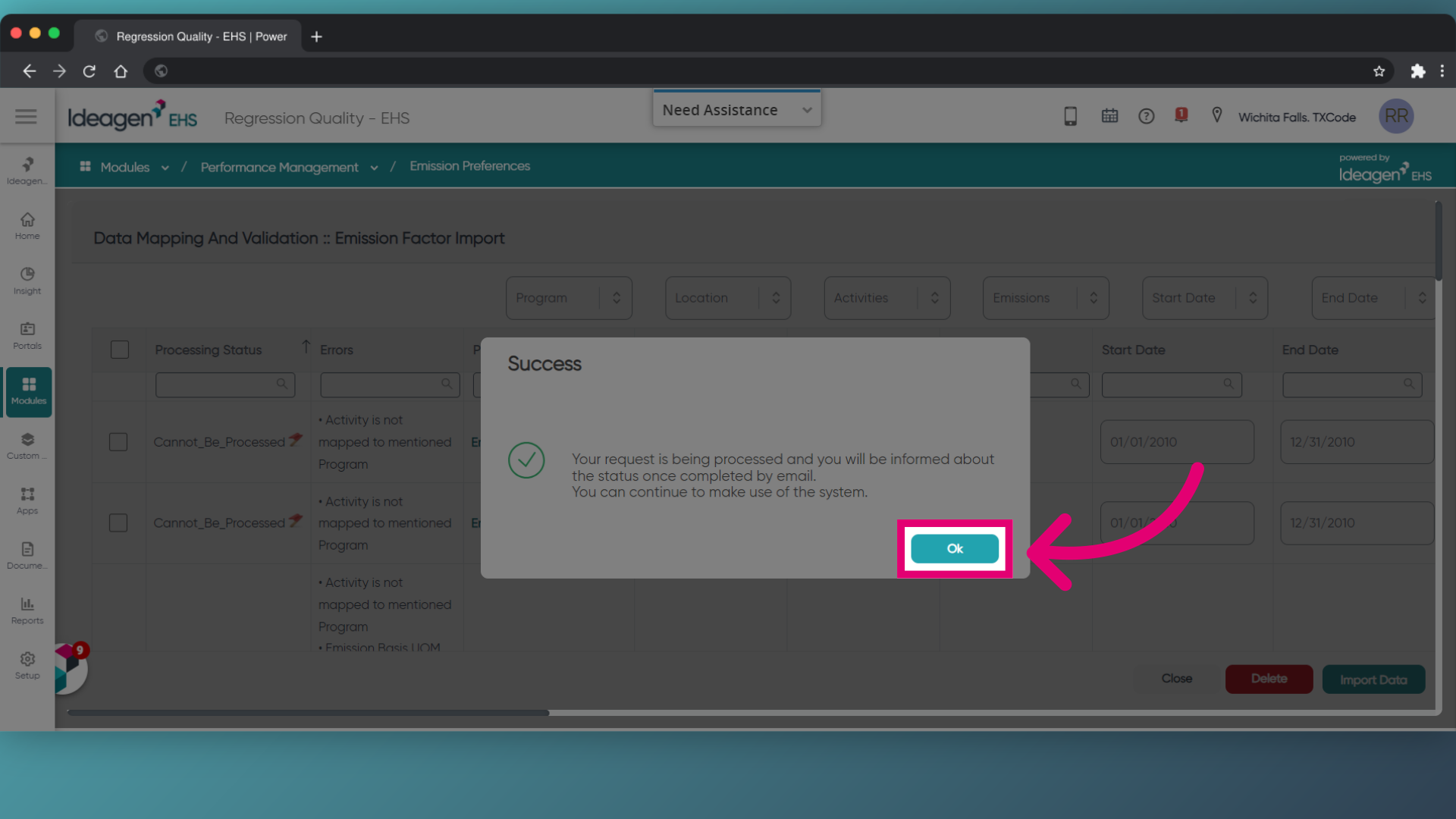The height and width of the screenshot is (819, 1456).
Task: Open Reports from the sidebar
Action: click(x=27, y=610)
